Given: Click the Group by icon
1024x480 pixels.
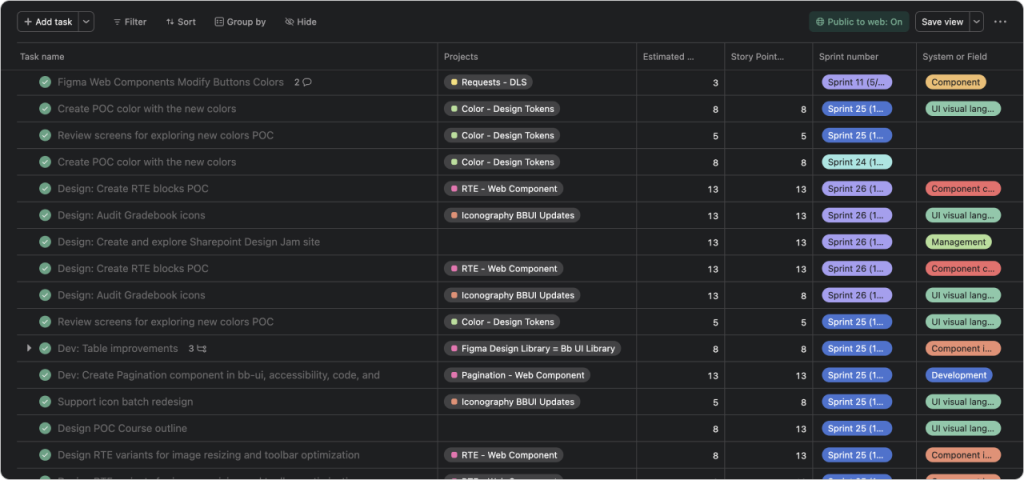Looking at the screenshot, I should tap(219, 22).
